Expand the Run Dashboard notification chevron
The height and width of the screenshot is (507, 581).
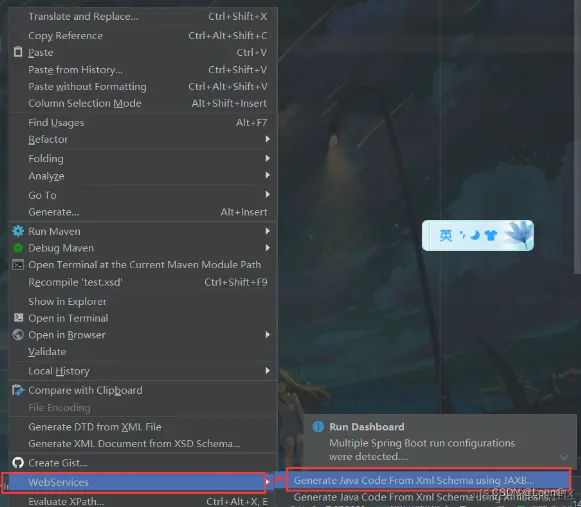564,457
